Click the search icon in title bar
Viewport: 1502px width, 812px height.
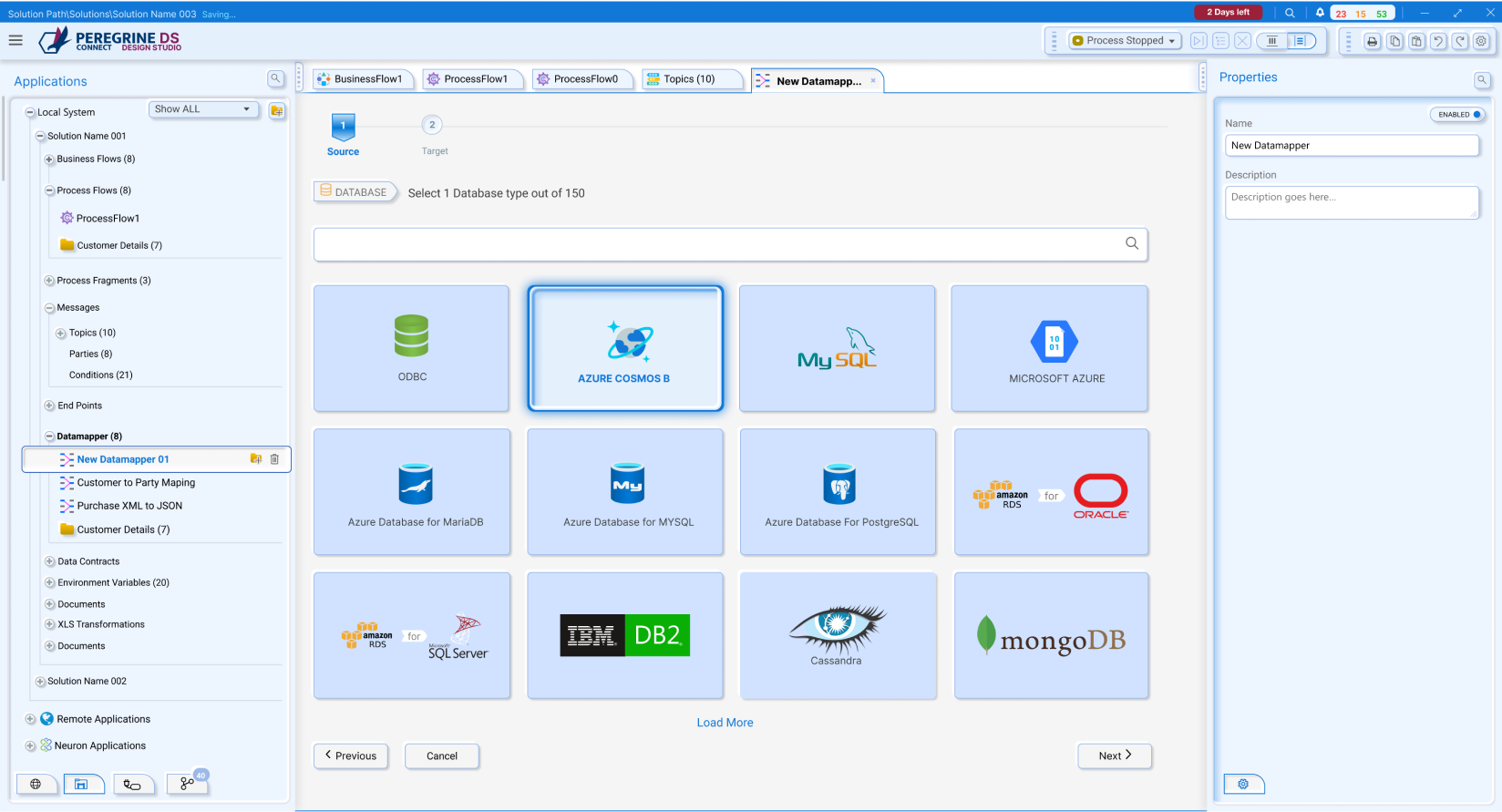[1290, 13]
